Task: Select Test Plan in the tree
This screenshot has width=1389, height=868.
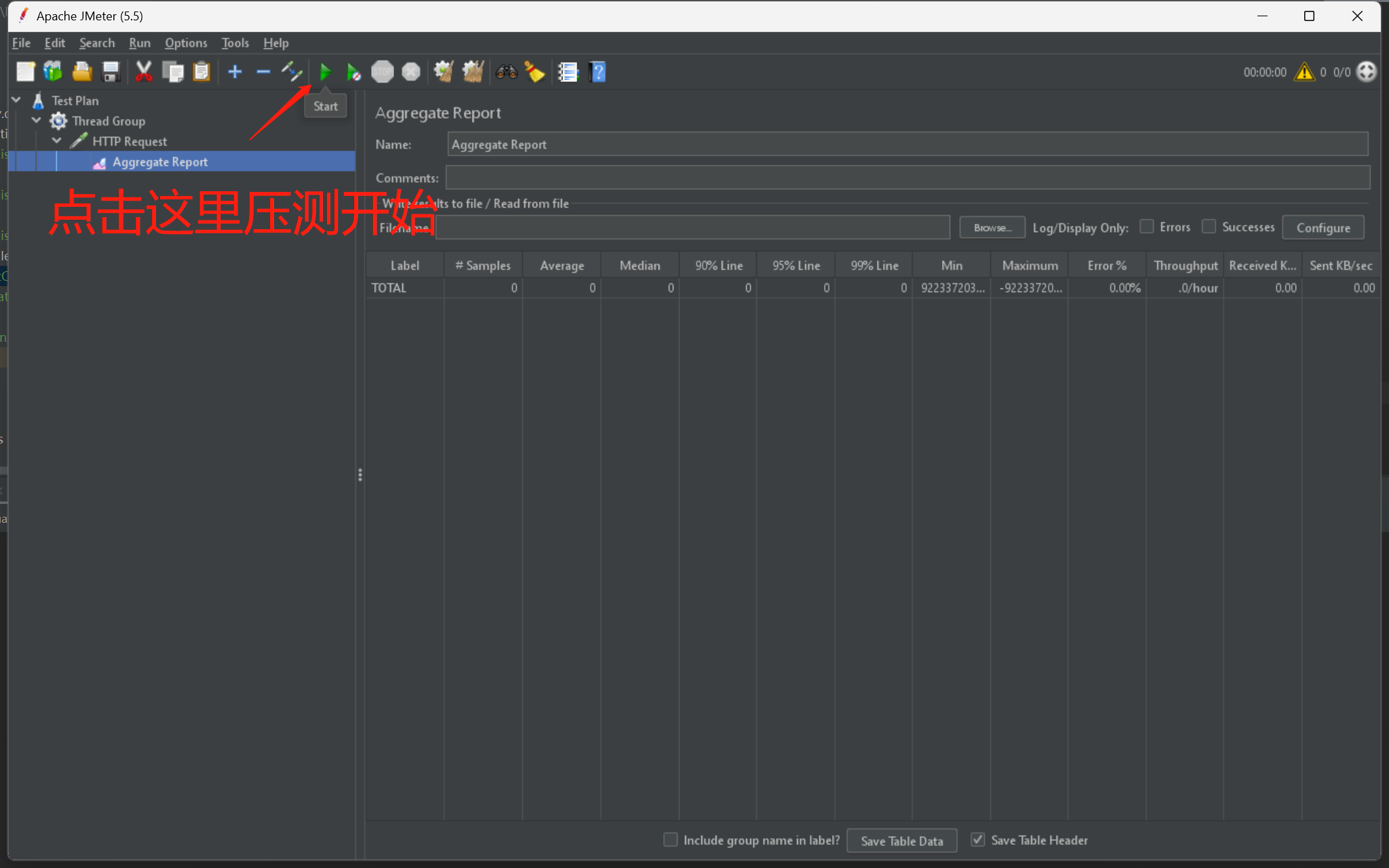Action: tap(75, 100)
